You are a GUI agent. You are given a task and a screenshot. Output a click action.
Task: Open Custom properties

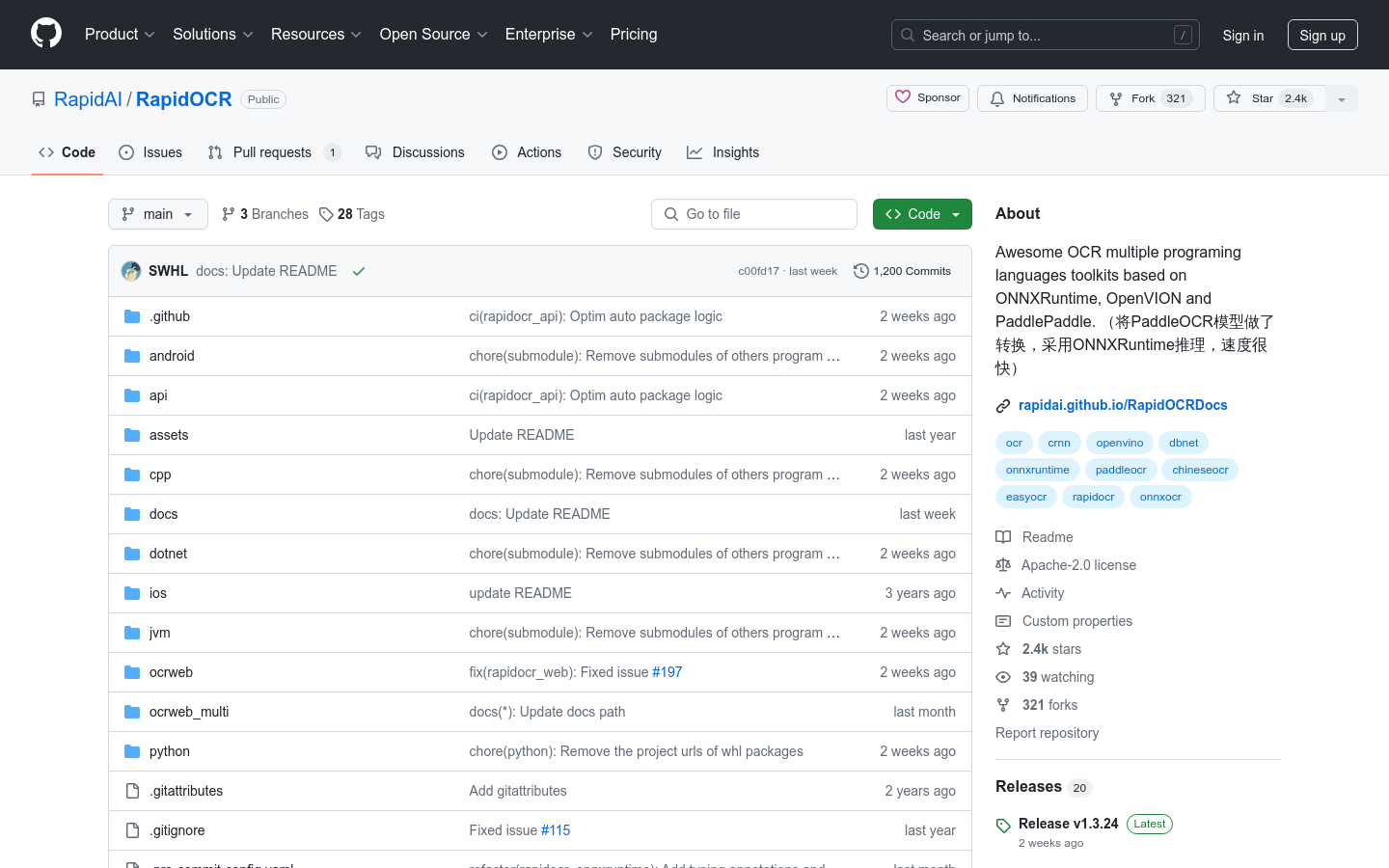click(1064, 621)
